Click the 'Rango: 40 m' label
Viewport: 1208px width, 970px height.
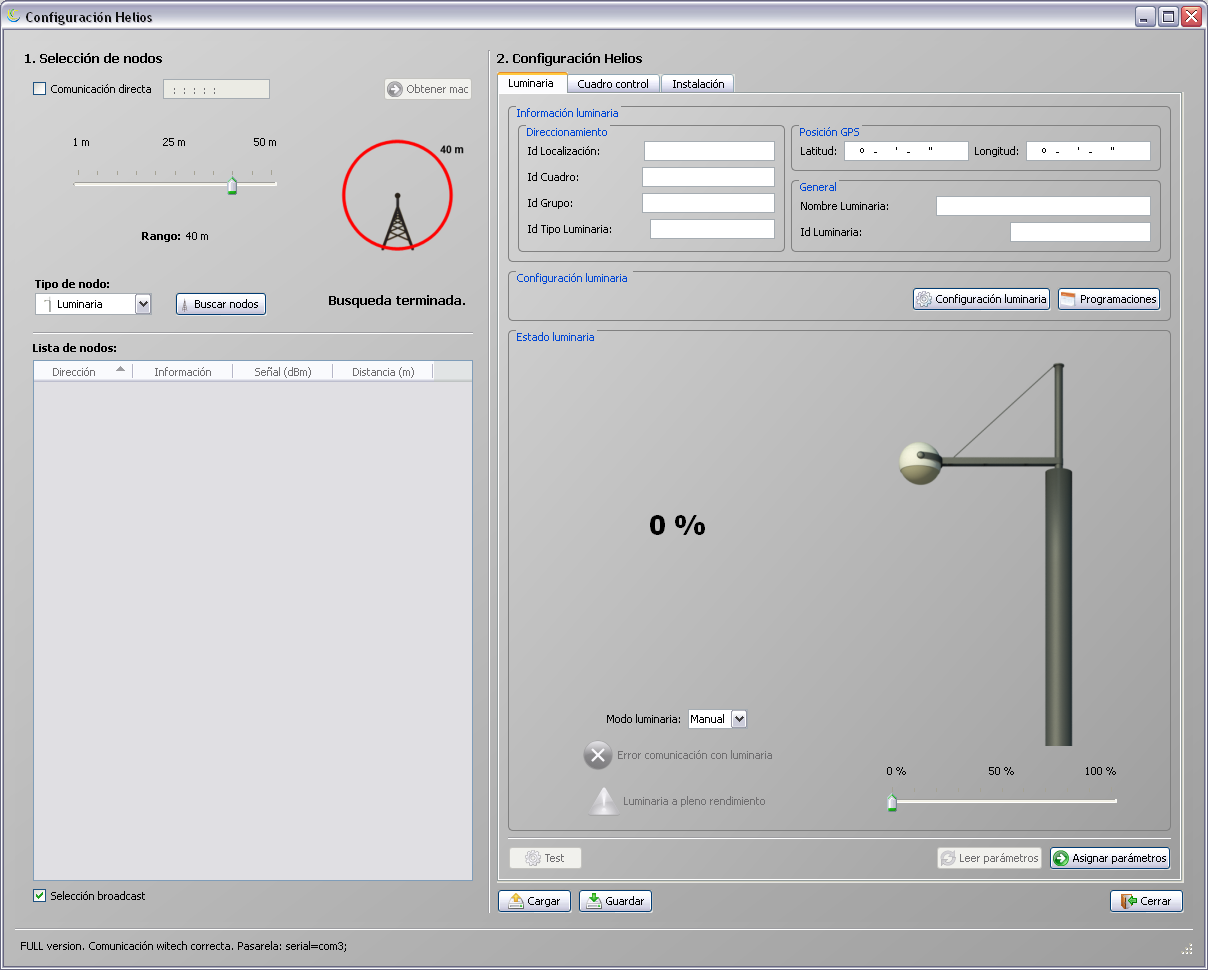(x=175, y=236)
